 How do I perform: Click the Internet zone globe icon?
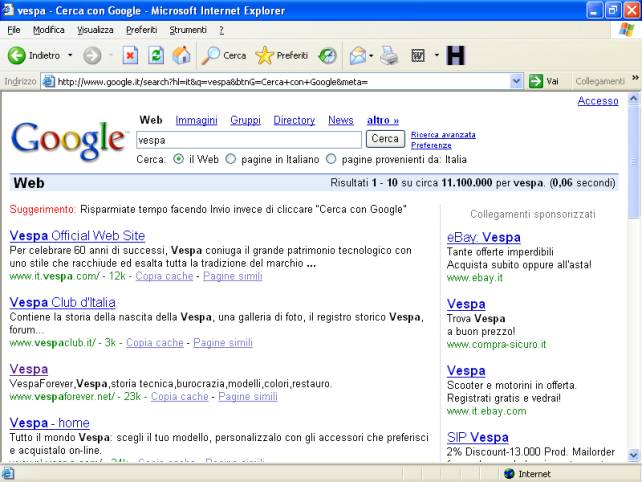click(x=509, y=474)
